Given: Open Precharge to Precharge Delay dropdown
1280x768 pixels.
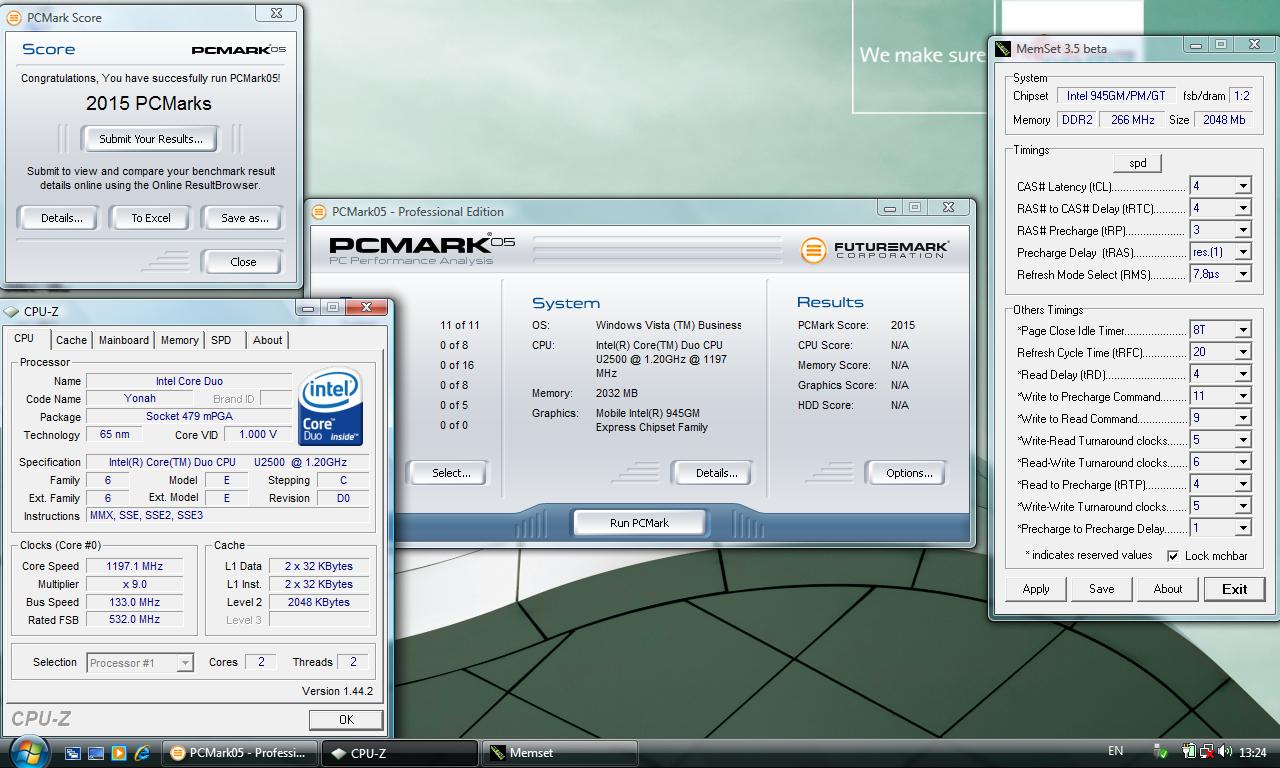Looking at the screenshot, I should pos(1242,528).
